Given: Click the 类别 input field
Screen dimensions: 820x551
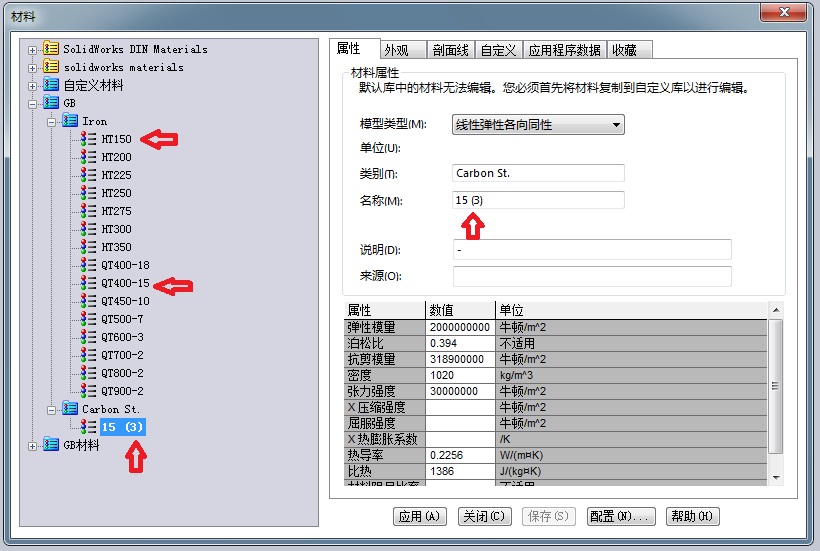Looking at the screenshot, I should tap(538, 173).
